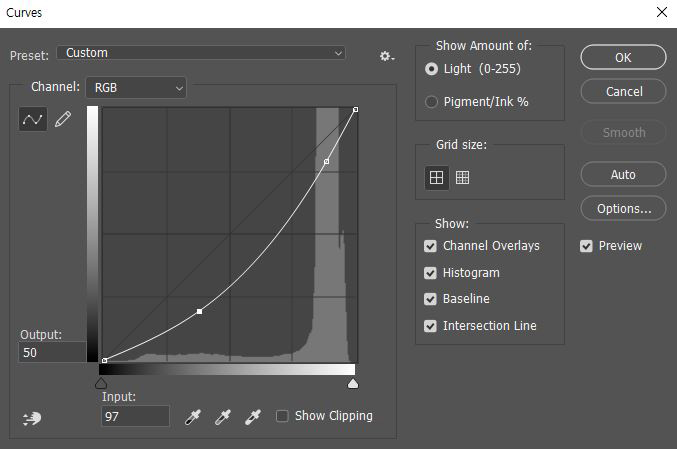Screen dimensions: 677x449
Task: Enable Show Clipping
Action: pyautogui.click(x=282, y=416)
